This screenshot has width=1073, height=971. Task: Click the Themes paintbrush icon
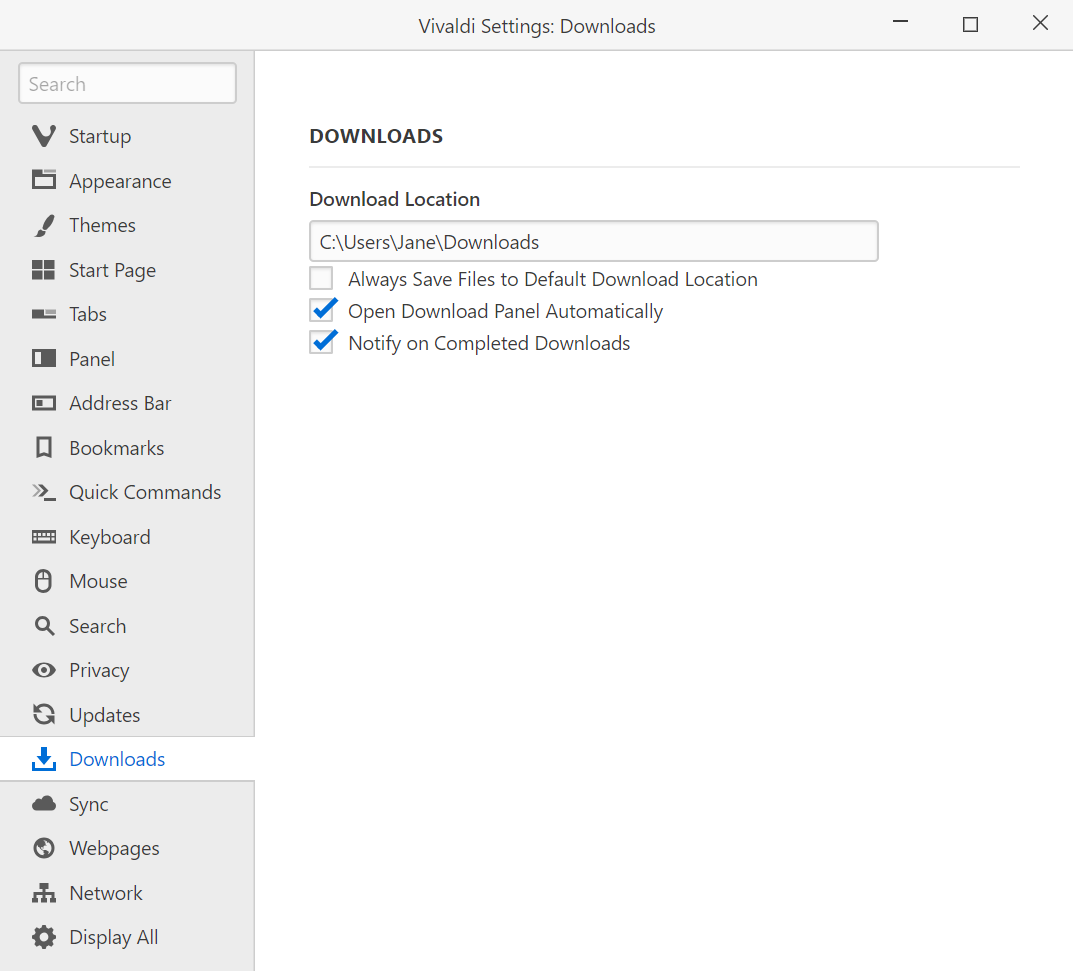click(44, 225)
